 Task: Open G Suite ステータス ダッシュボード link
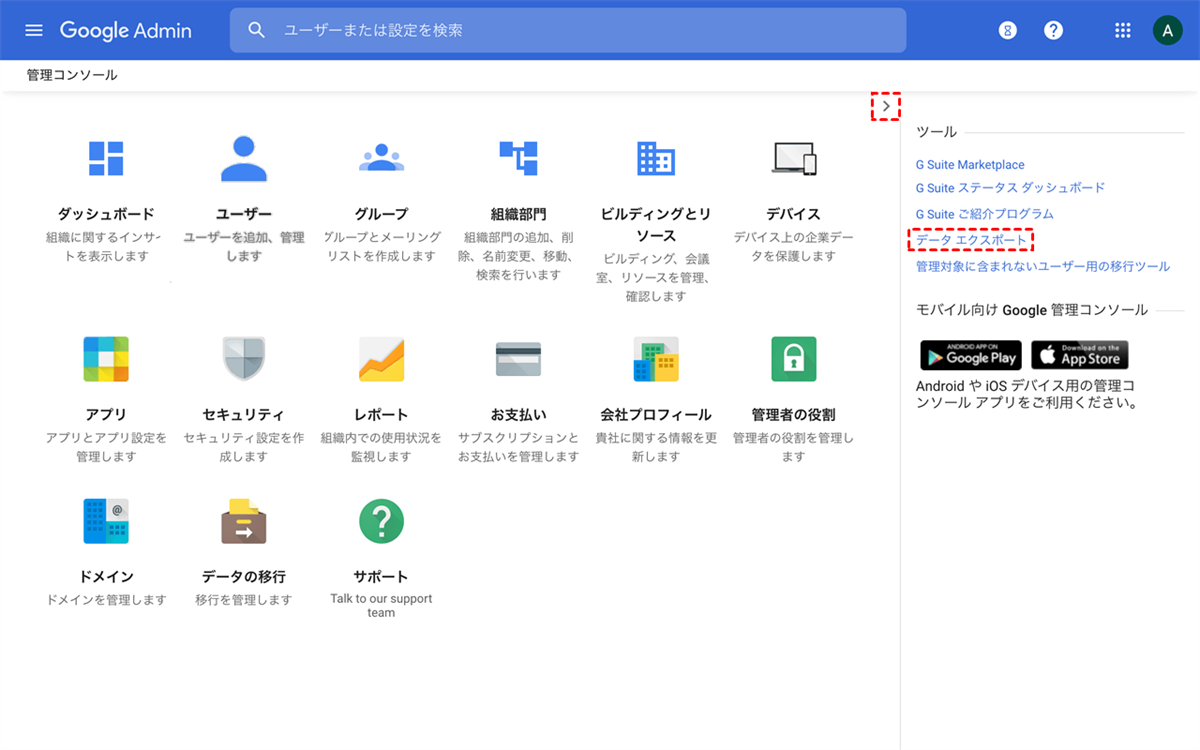1011,188
